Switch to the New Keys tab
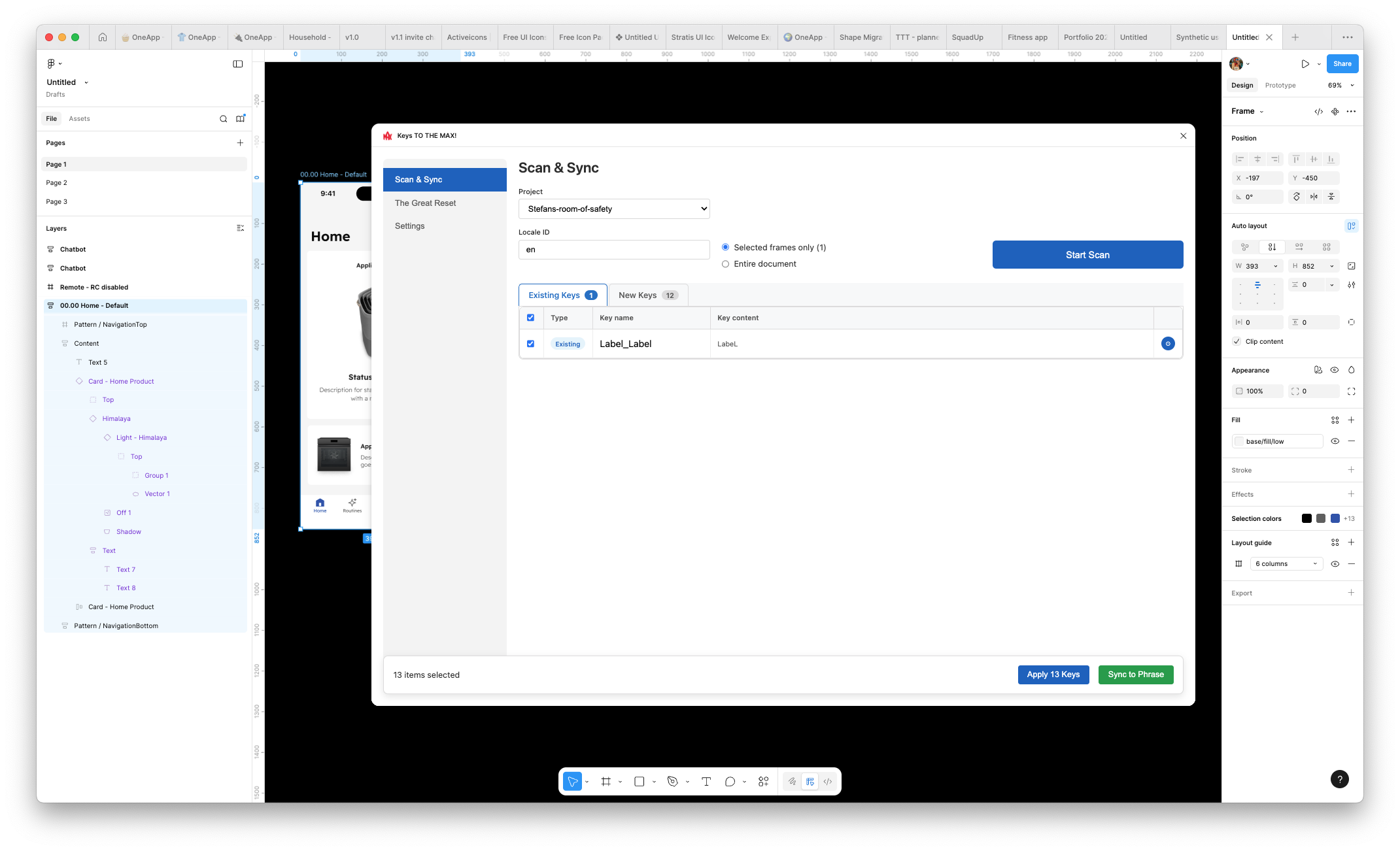 [647, 295]
